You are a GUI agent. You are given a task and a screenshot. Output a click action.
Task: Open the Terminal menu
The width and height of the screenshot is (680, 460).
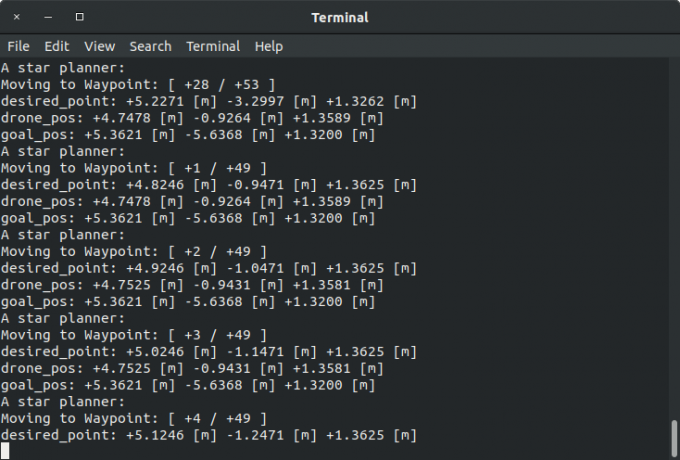coord(213,46)
